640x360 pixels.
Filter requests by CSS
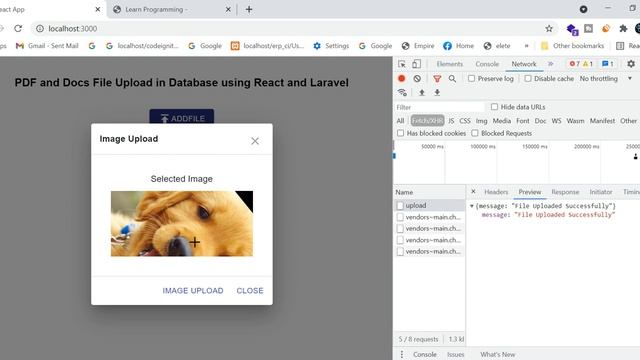point(465,121)
